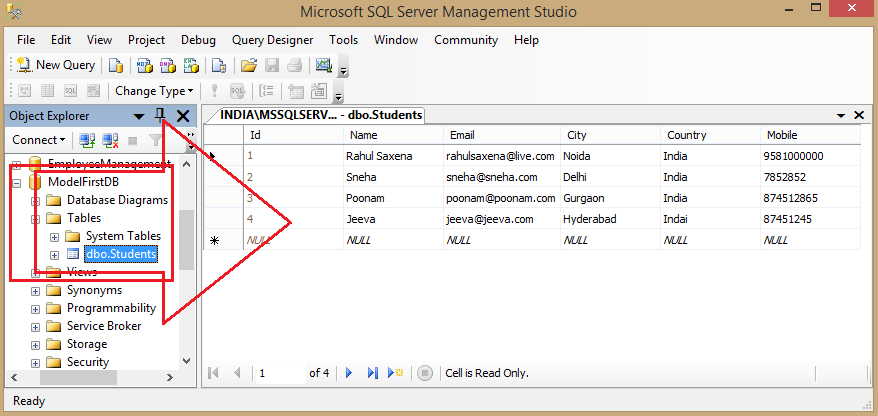Image resolution: width=878 pixels, height=416 pixels.
Task: Click the Open File folder icon
Action: point(249,66)
